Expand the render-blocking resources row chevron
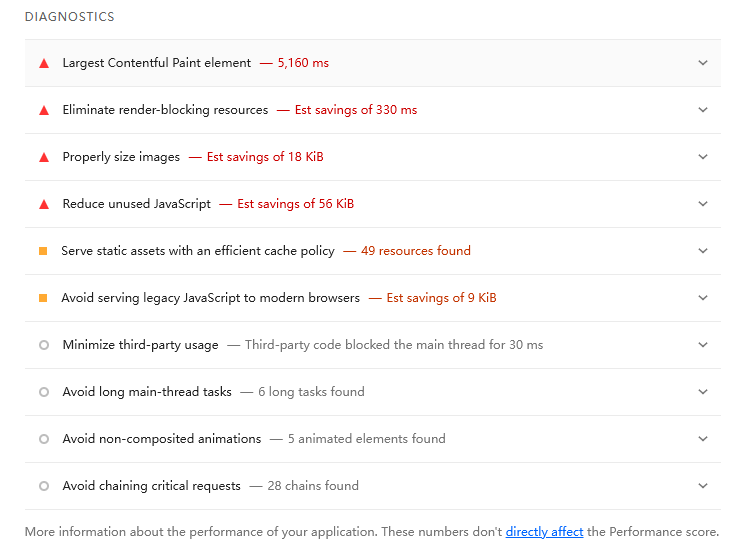The image size is (734, 553). [x=703, y=110]
